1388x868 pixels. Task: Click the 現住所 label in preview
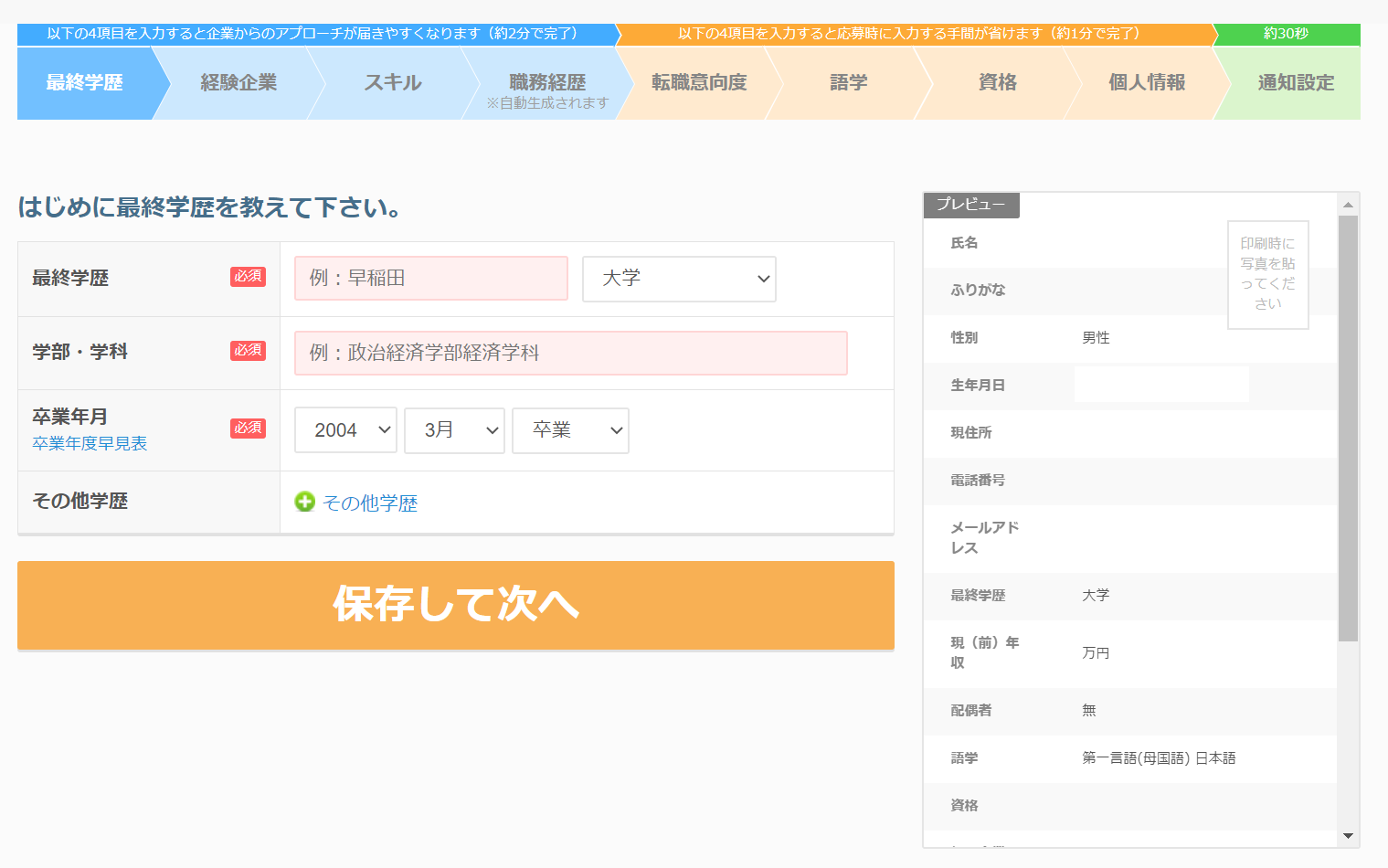[971, 433]
